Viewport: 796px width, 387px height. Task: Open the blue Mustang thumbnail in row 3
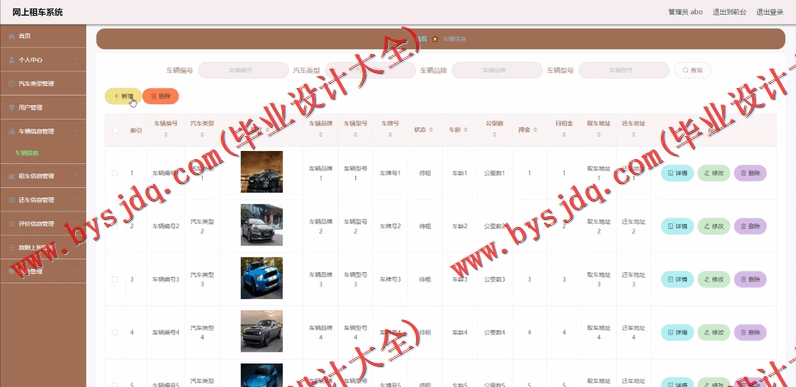261,278
